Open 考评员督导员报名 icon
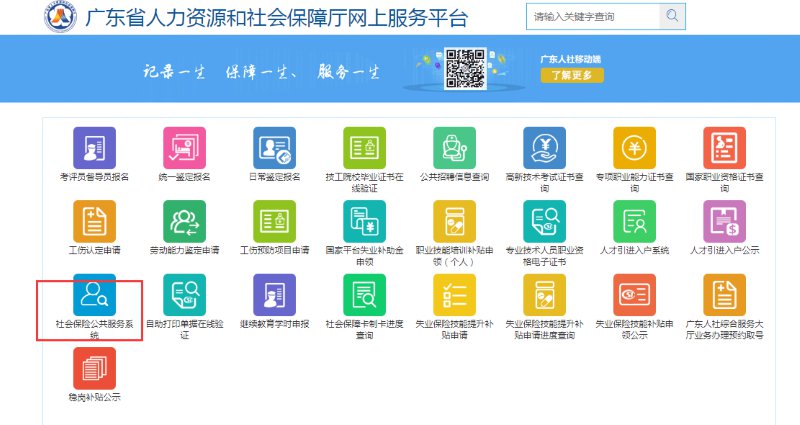 pos(94,148)
